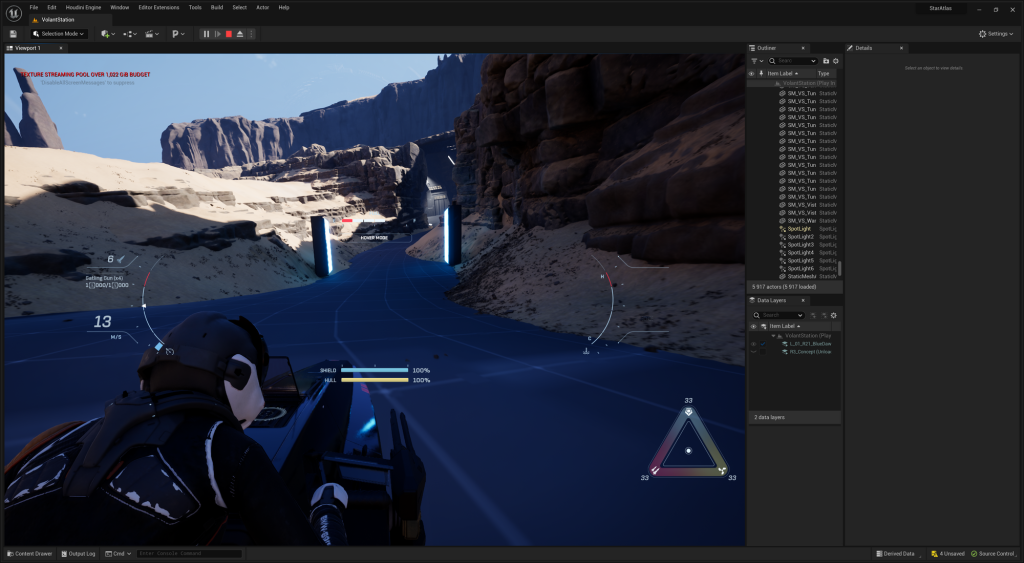Image resolution: width=1024 pixels, height=563 pixels.
Task: Open the Outliner settings gear
Action: tap(835, 61)
